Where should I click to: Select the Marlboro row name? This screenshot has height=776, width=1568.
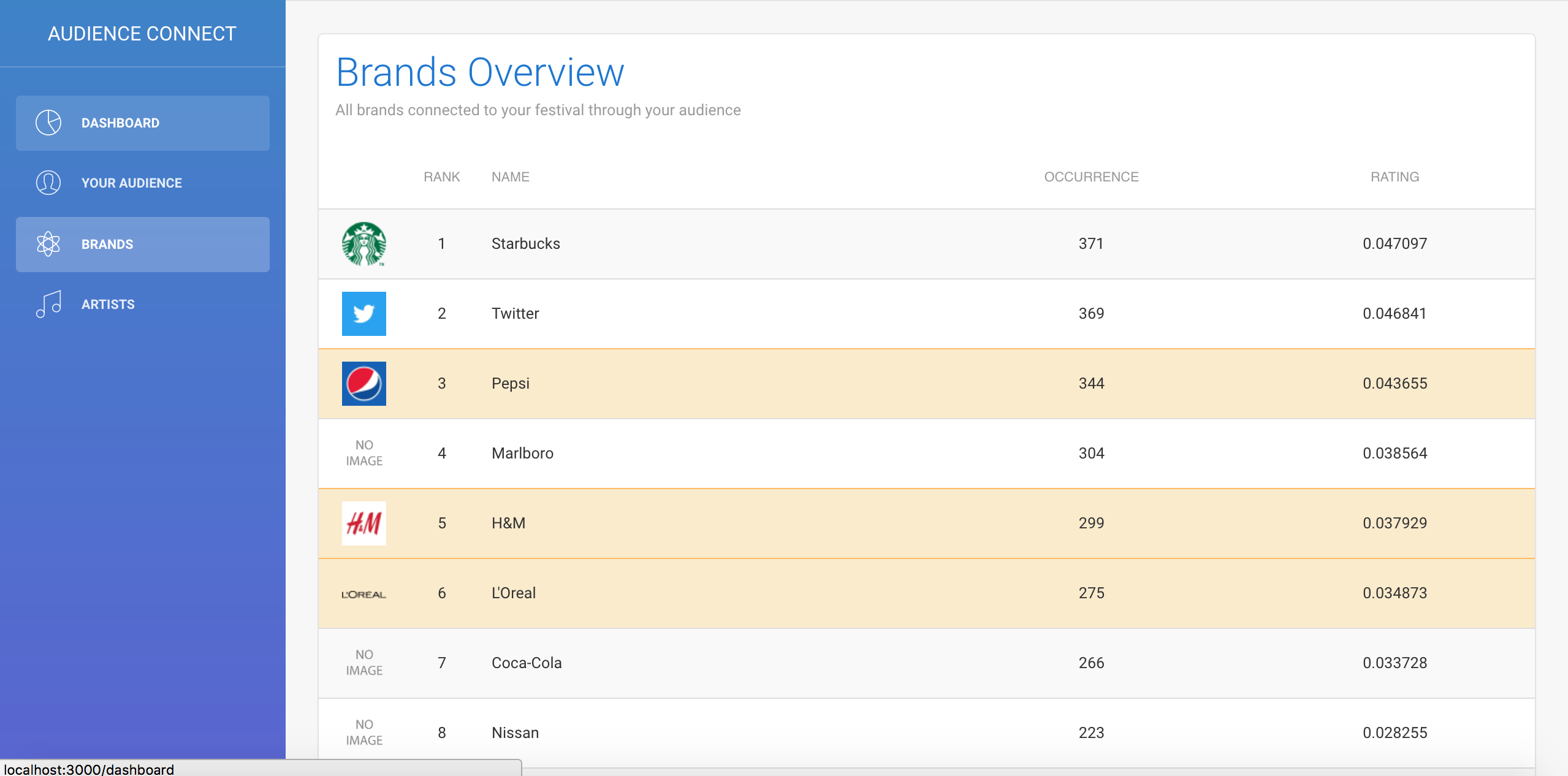tap(522, 454)
